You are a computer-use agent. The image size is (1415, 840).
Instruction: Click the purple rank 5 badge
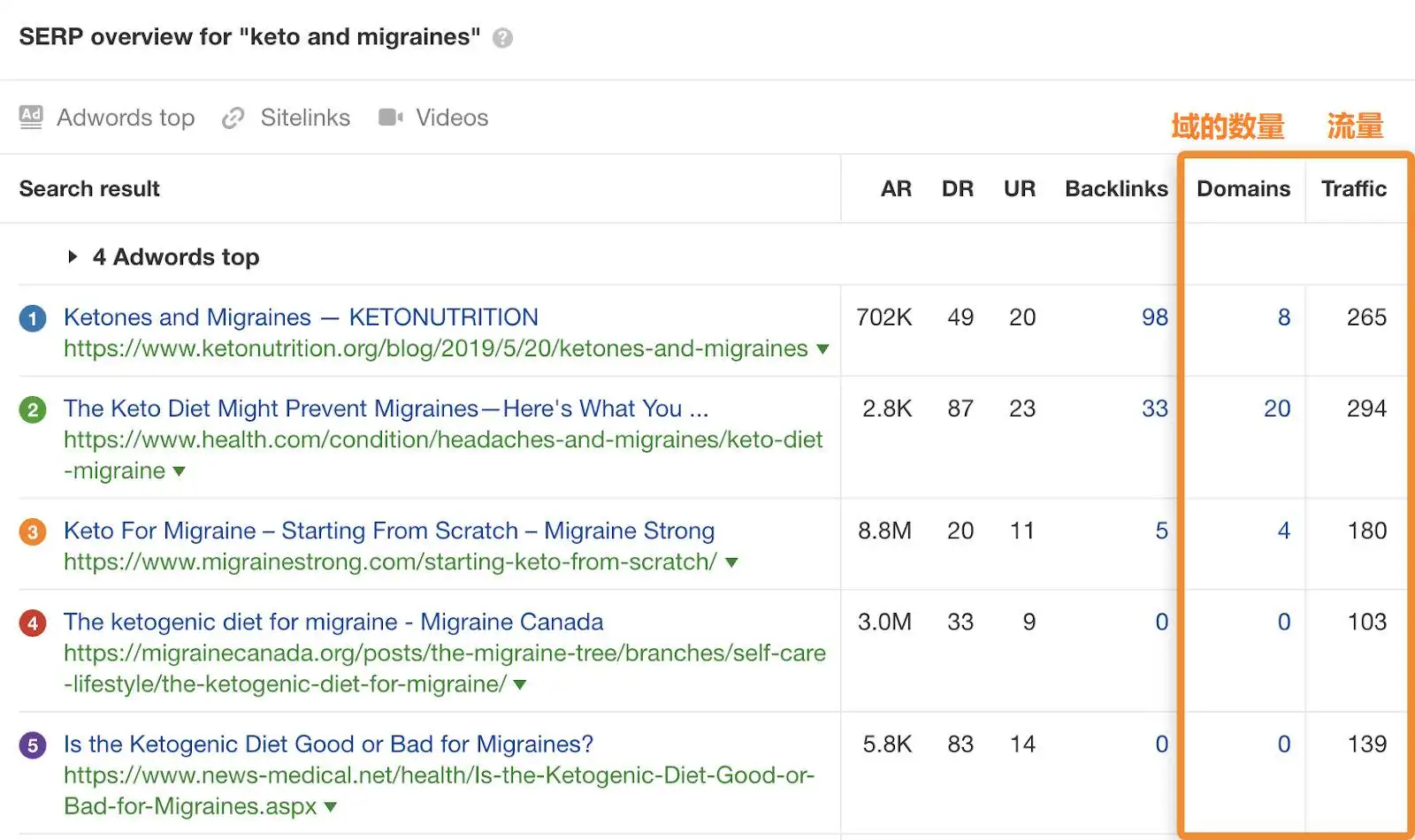pos(33,745)
